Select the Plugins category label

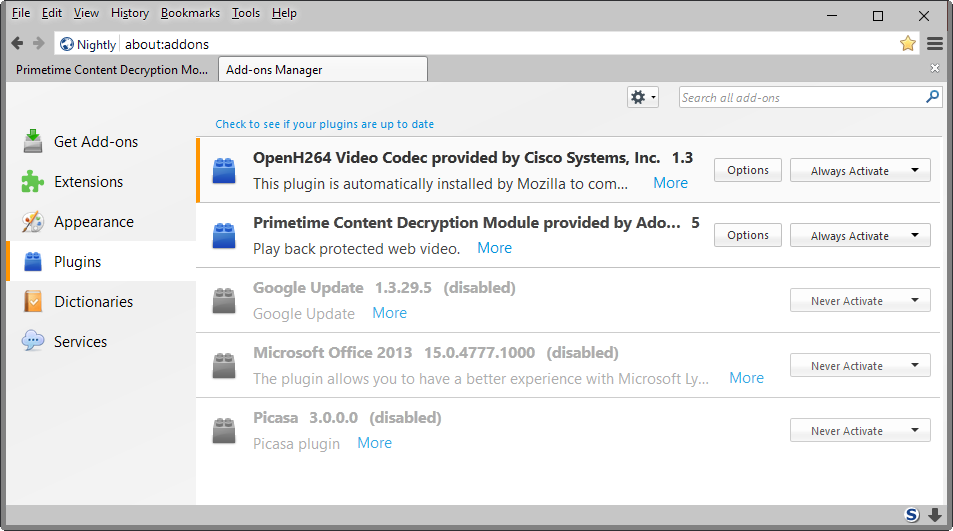77,262
